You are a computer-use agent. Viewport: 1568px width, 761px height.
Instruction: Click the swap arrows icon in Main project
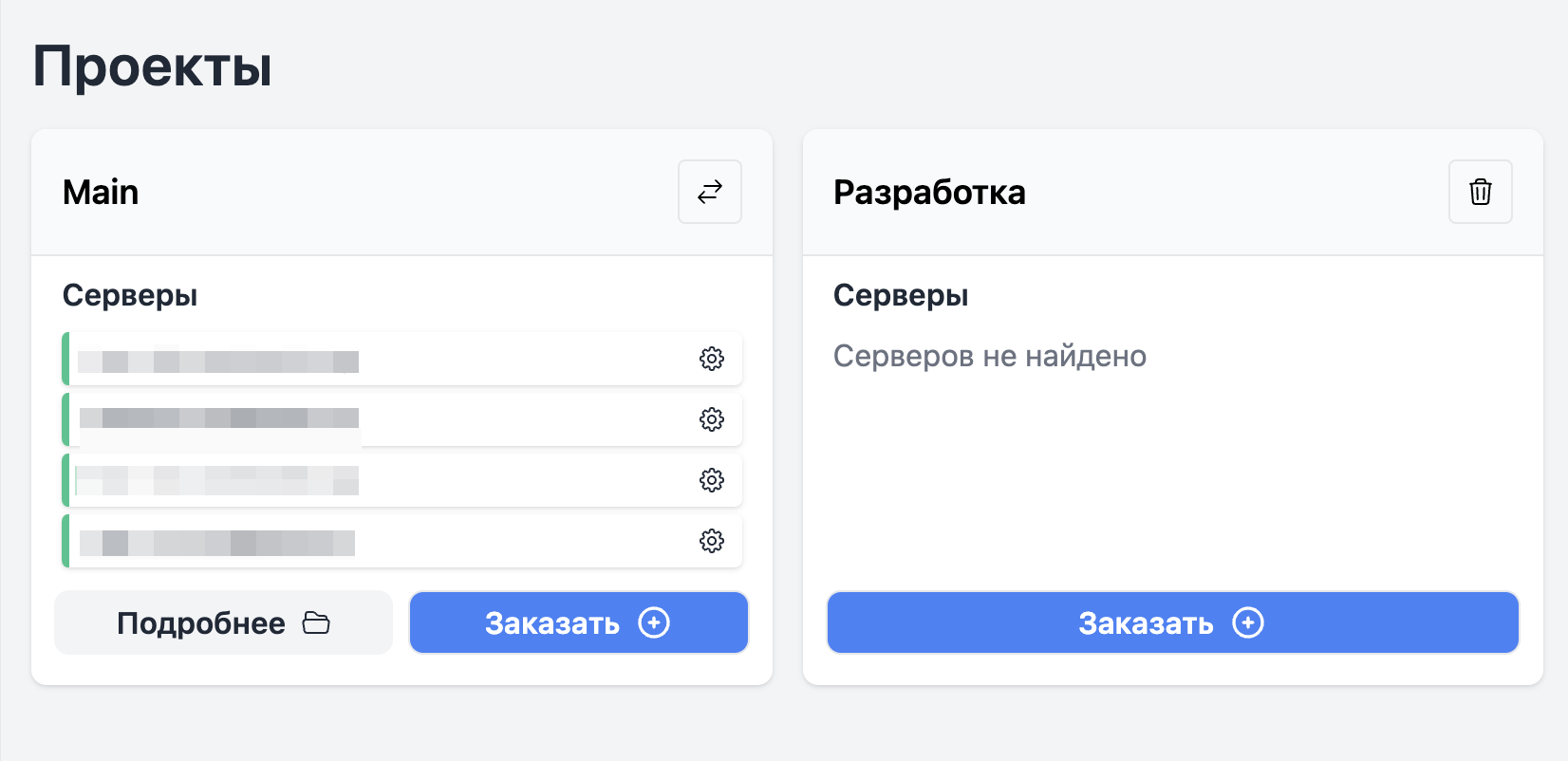pyautogui.click(x=710, y=192)
